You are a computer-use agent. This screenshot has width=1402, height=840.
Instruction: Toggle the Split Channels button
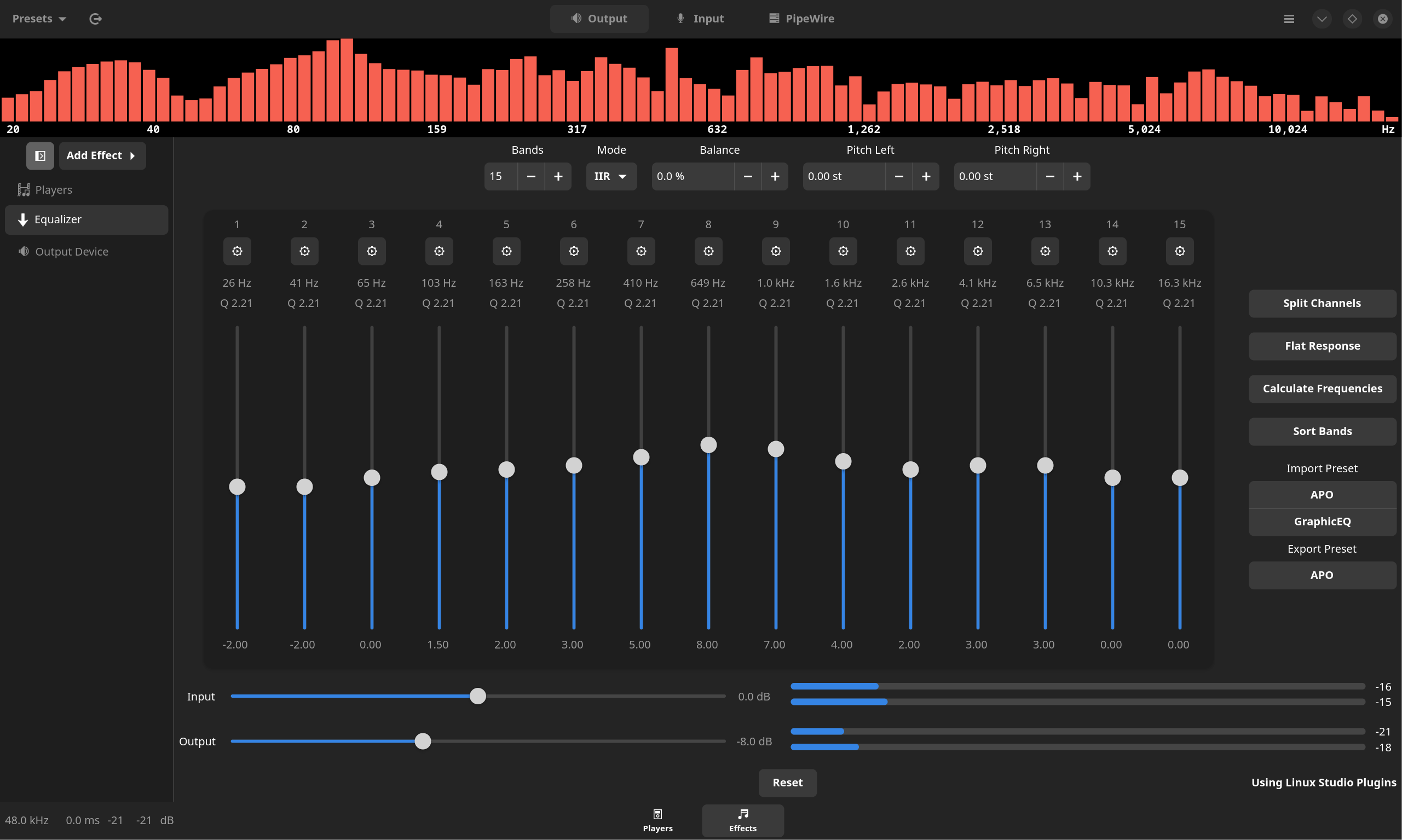coord(1322,303)
